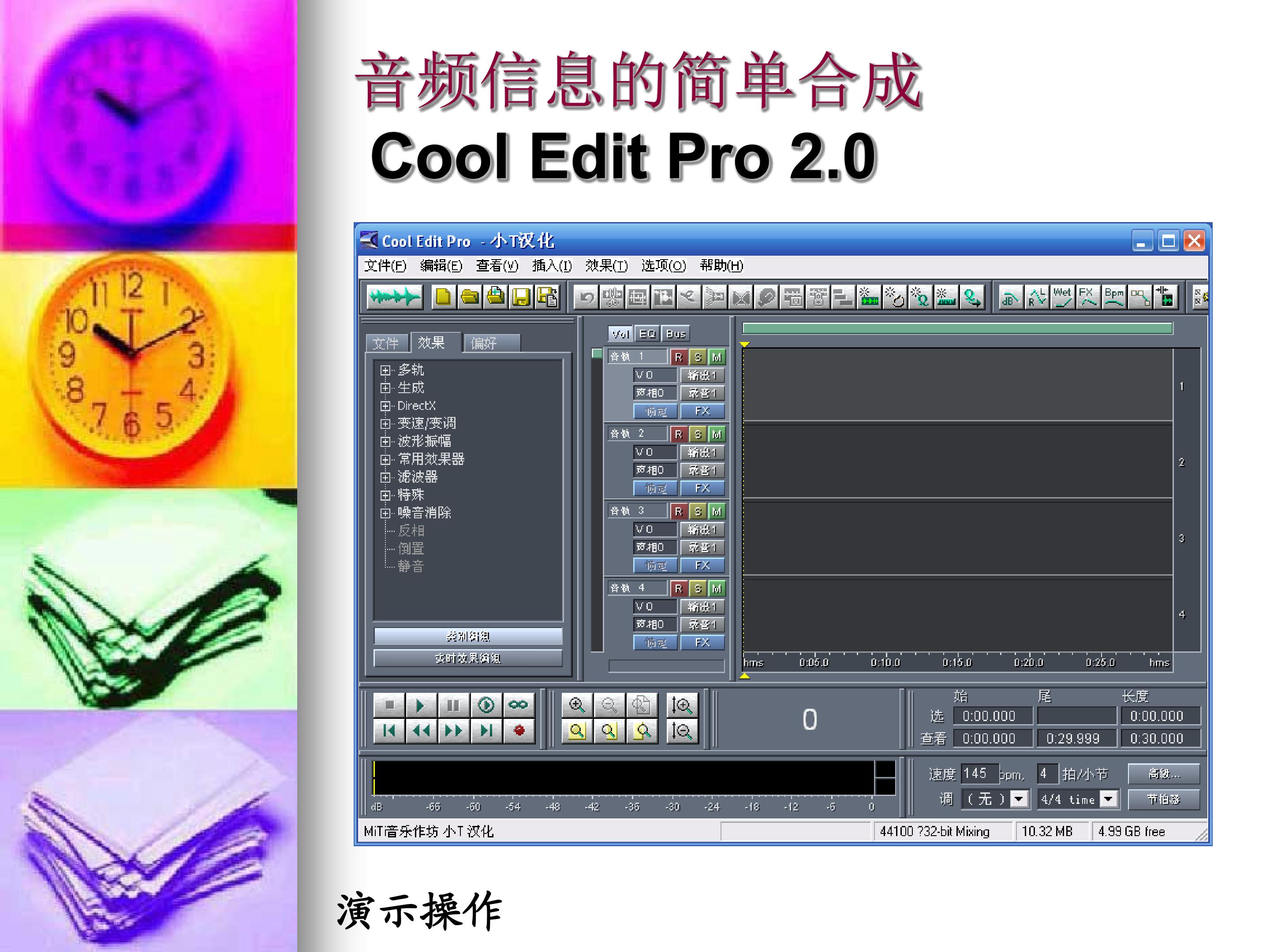Click the vertical Zoom In icon
The width and height of the screenshot is (1270, 952).
682,705
